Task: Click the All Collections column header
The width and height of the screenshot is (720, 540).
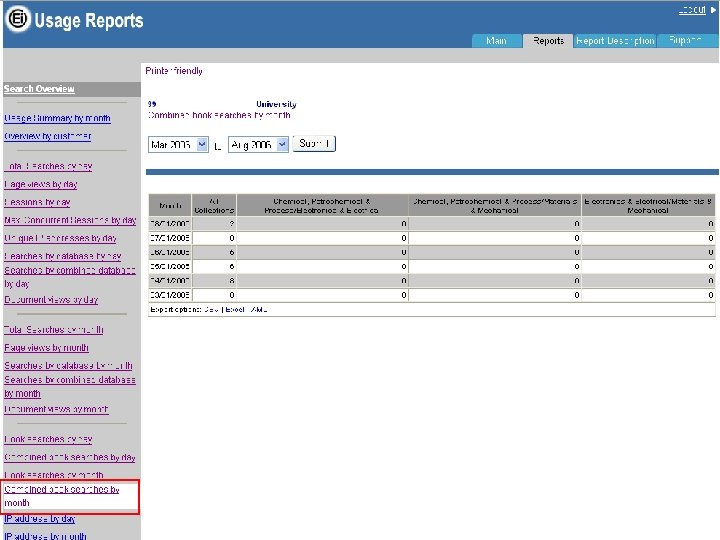Action: tap(214, 205)
